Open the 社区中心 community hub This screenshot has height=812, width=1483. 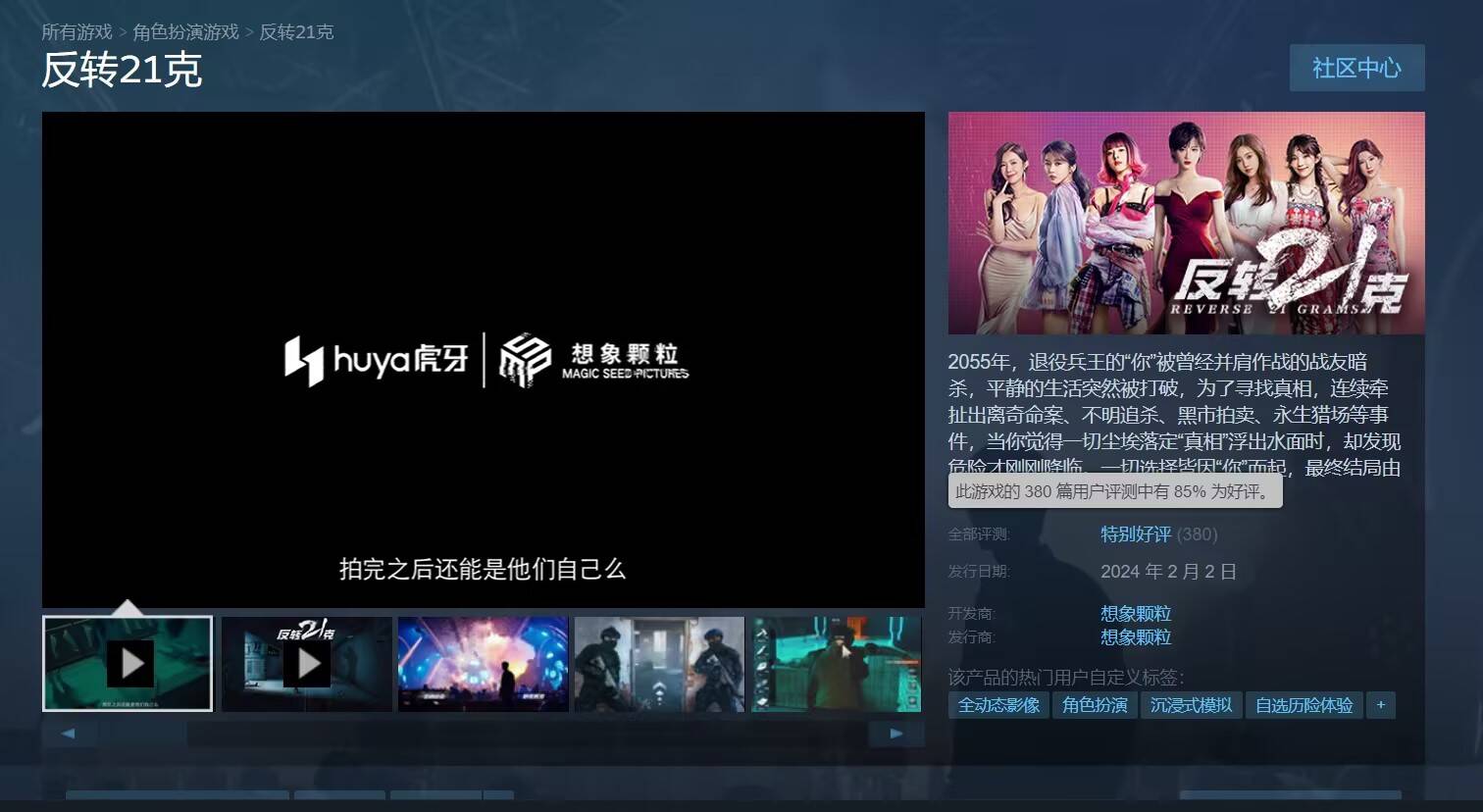[1356, 68]
